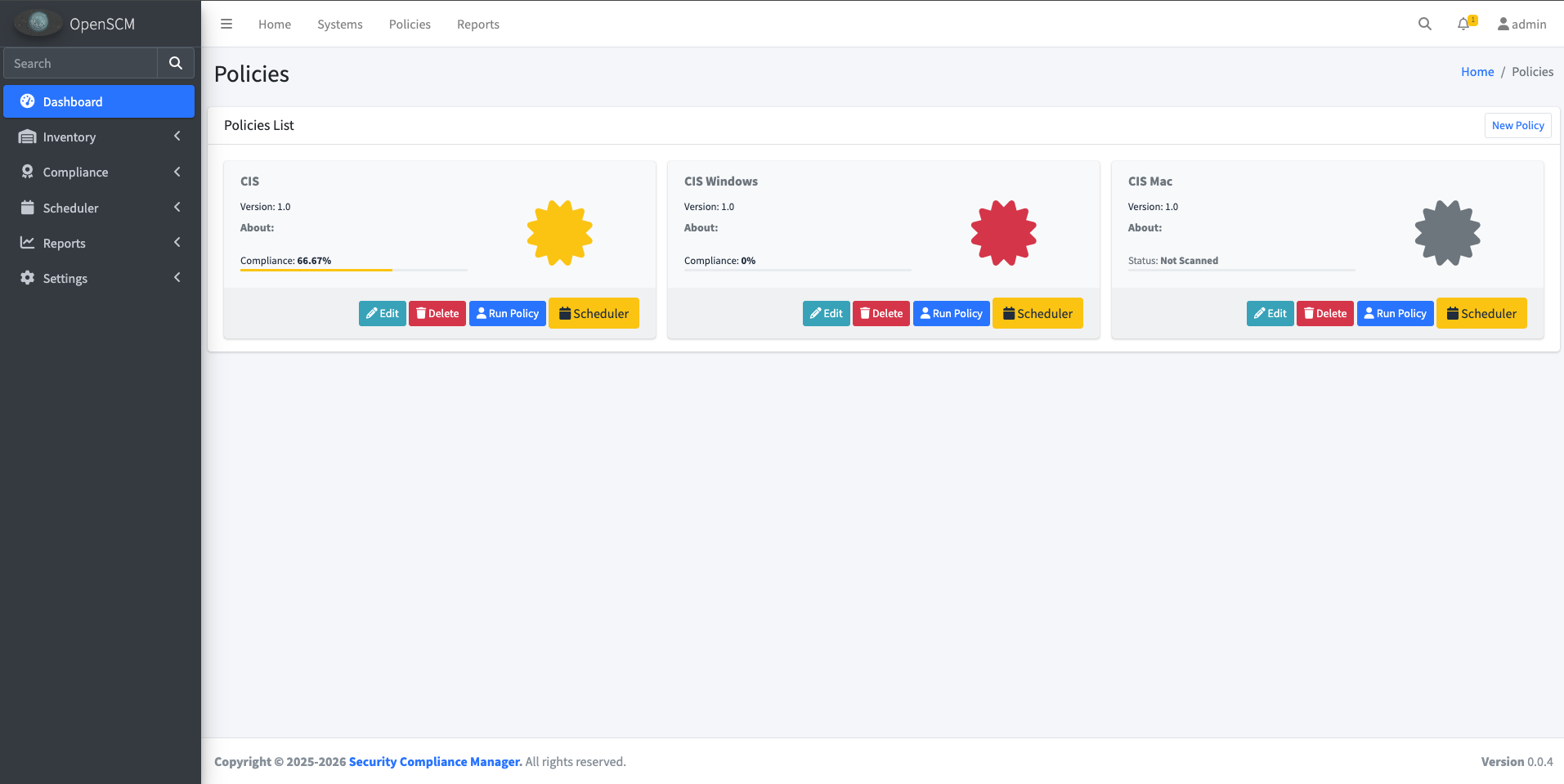This screenshot has height=784, width=1564.
Task: Run Policy for CIS Windows
Action: tap(951, 314)
